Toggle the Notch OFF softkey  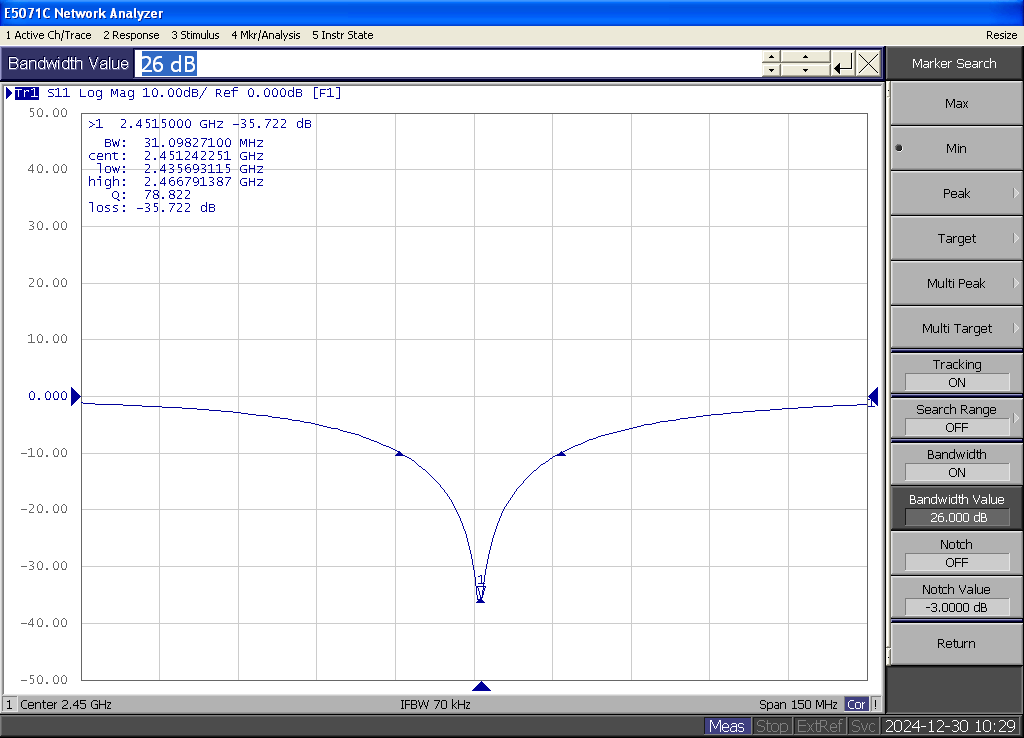point(956,553)
